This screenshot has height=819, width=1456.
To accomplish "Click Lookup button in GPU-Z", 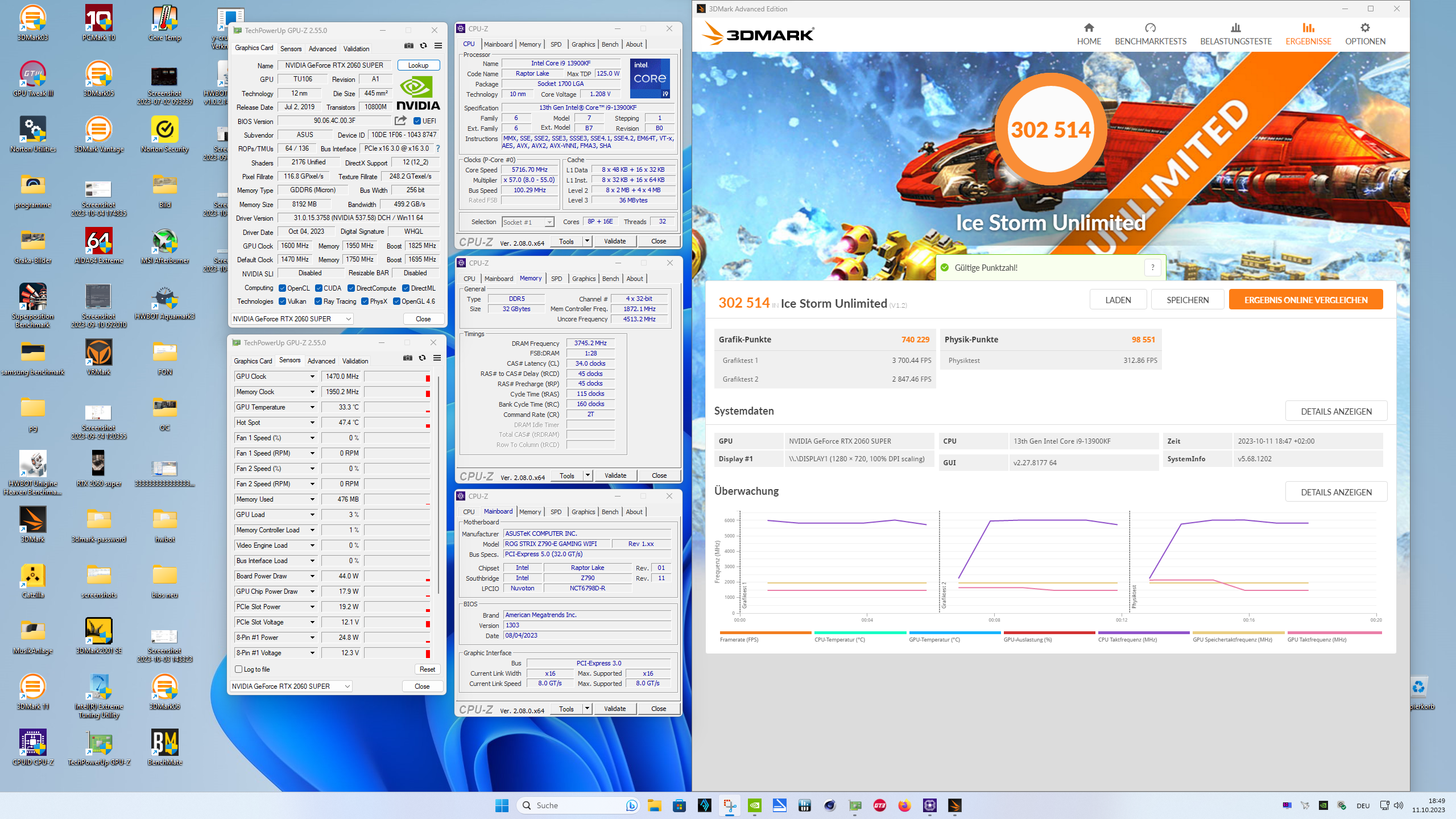I will pyautogui.click(x=418, y=65).
